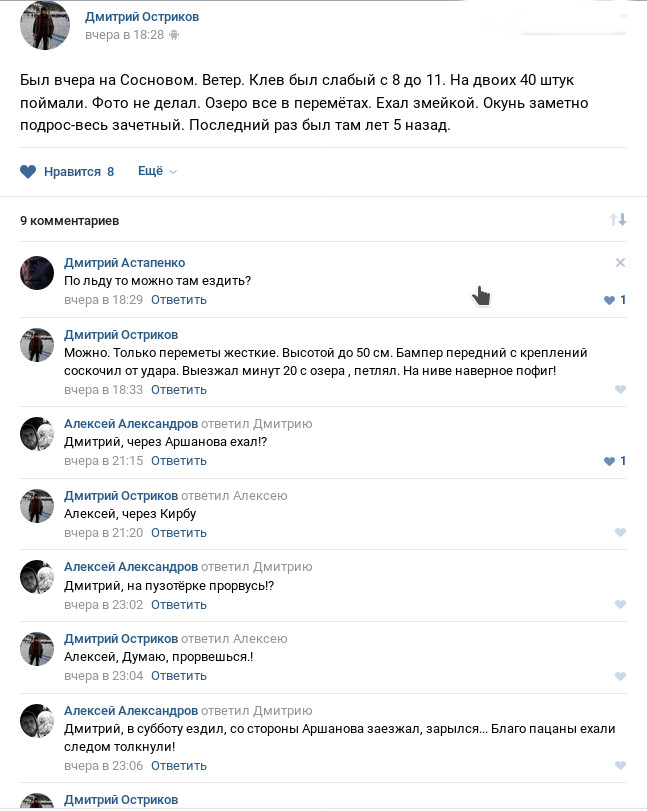Like the 23:06 comment heart icon
Screen dimensions: 647x811
click(620, 765)
